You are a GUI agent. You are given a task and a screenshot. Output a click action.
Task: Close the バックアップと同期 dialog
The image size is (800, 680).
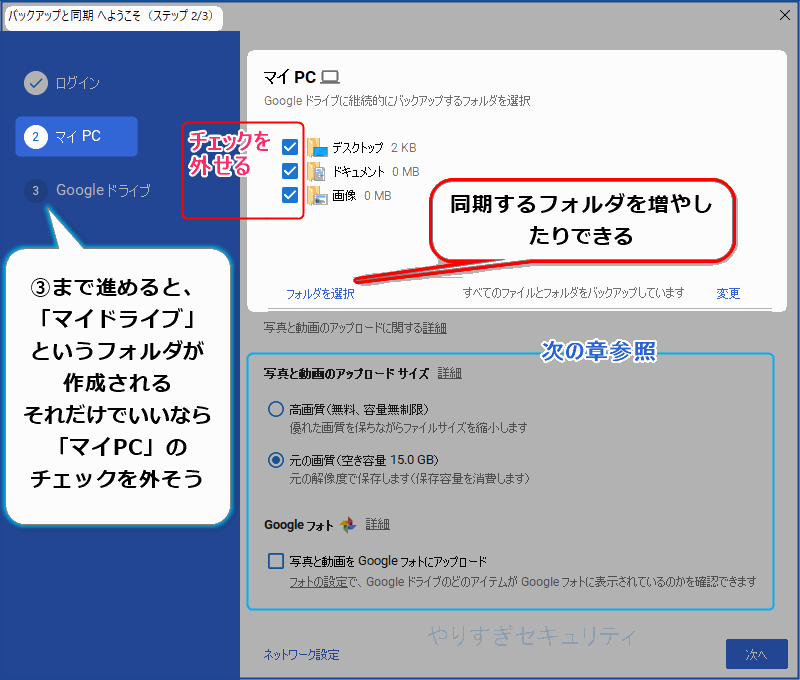pos(785,15)
